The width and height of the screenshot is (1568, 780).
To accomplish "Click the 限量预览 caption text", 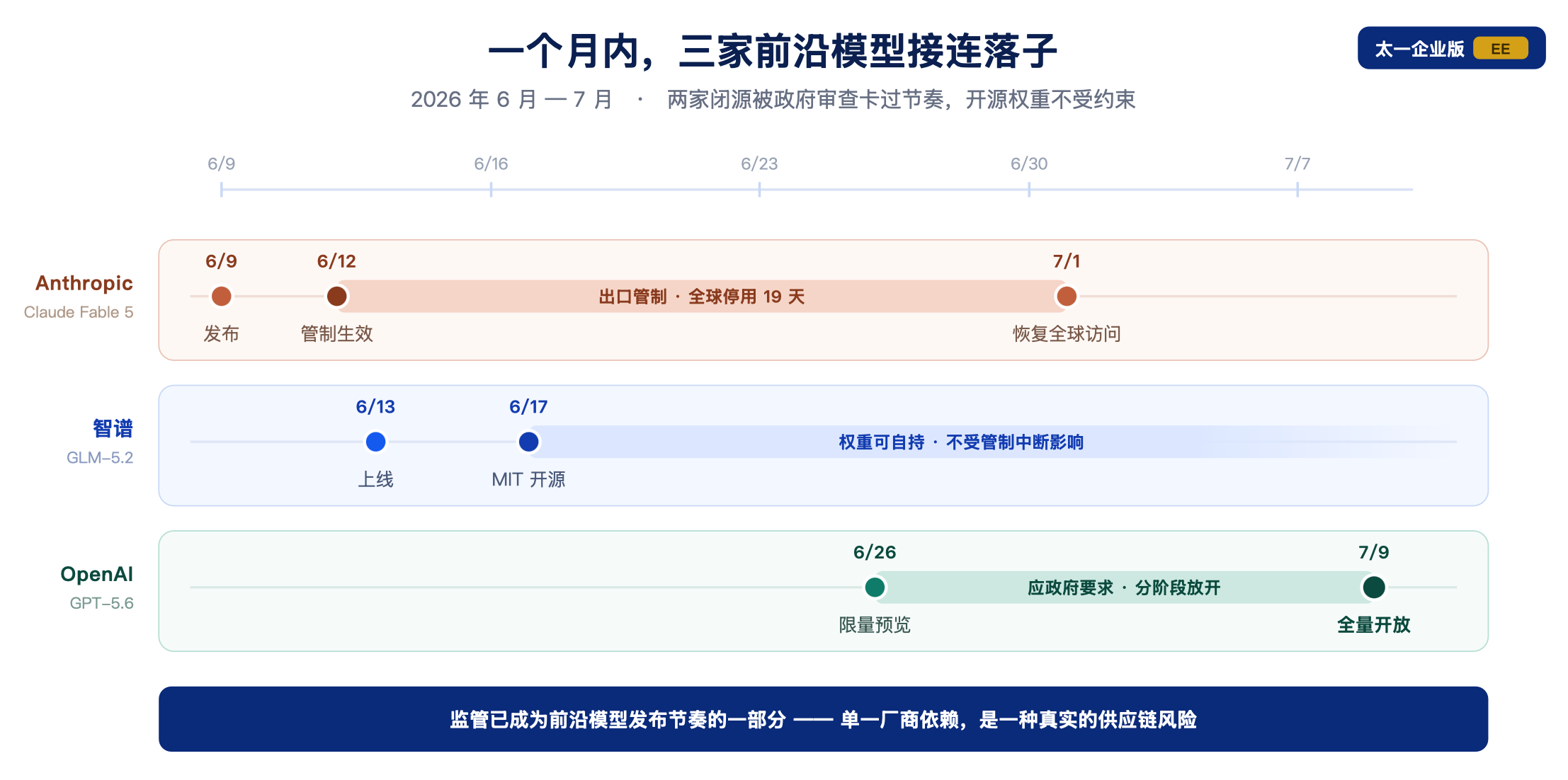I will pos(875,625).
